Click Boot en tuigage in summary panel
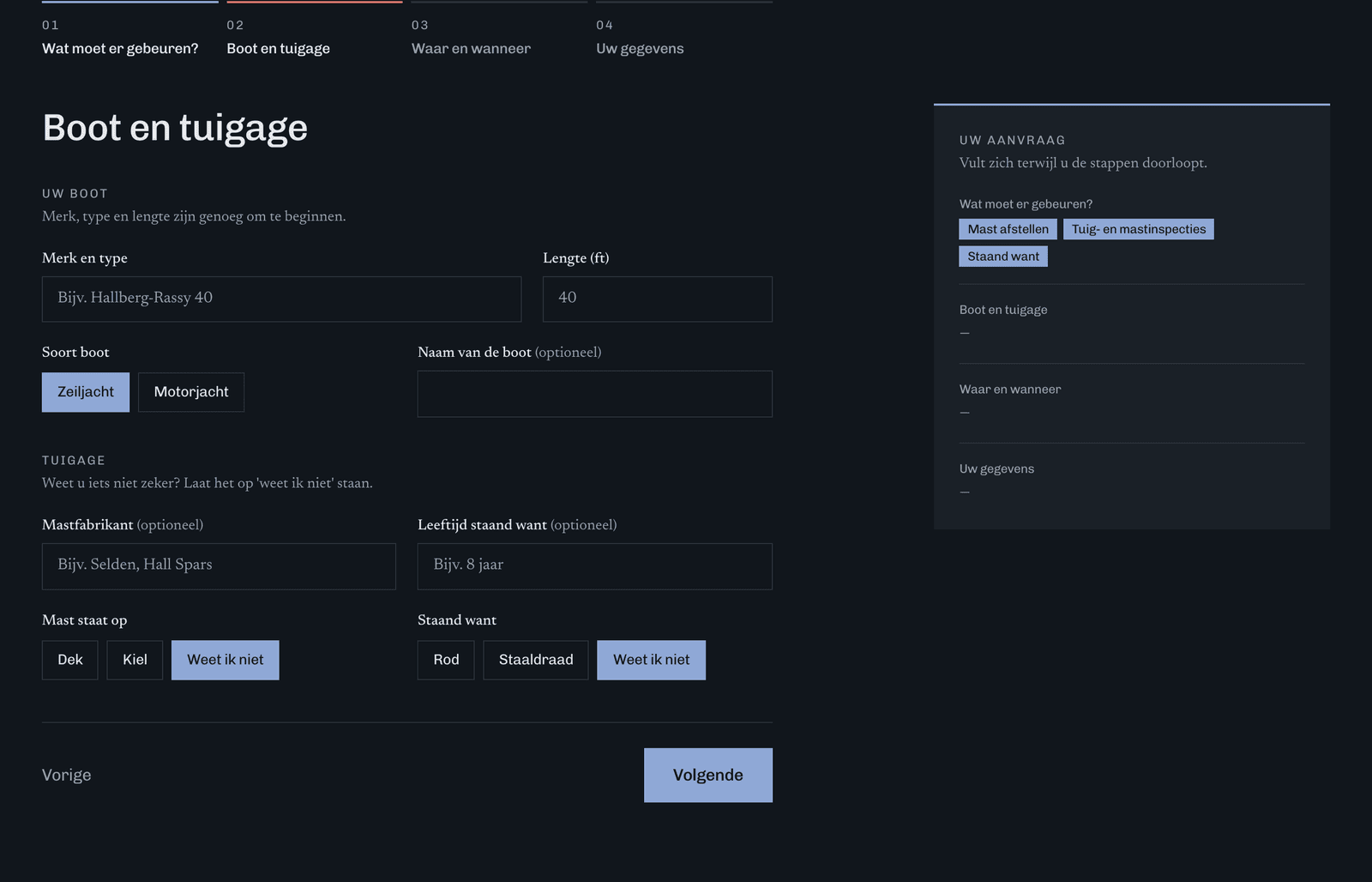 (x=1003, y=310)
